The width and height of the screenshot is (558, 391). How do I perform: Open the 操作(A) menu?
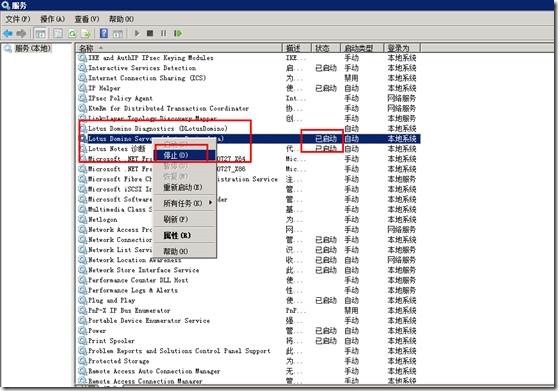(52, 19)
